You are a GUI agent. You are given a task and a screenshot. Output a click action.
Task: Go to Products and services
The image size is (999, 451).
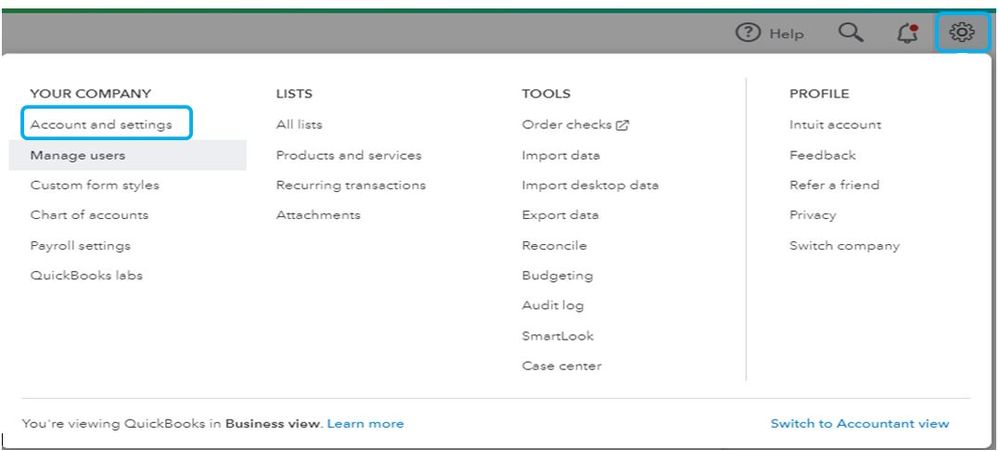(x=349, y=155)
